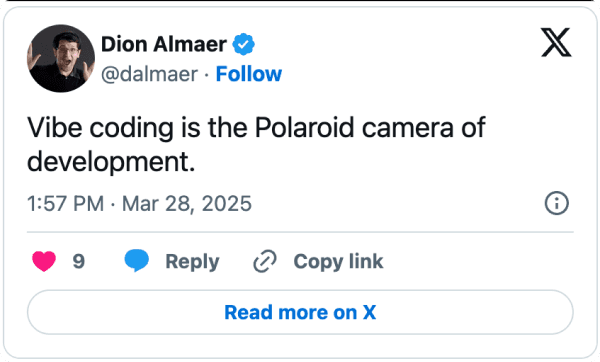Image resolution: width=600 pixels, height=362 pixels.
Task: Click the word 'Polaroid' in the tweet
Action: [305, 127]
